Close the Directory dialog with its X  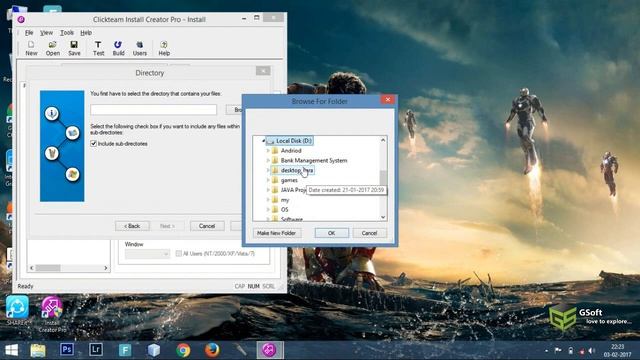coord(263,71)
